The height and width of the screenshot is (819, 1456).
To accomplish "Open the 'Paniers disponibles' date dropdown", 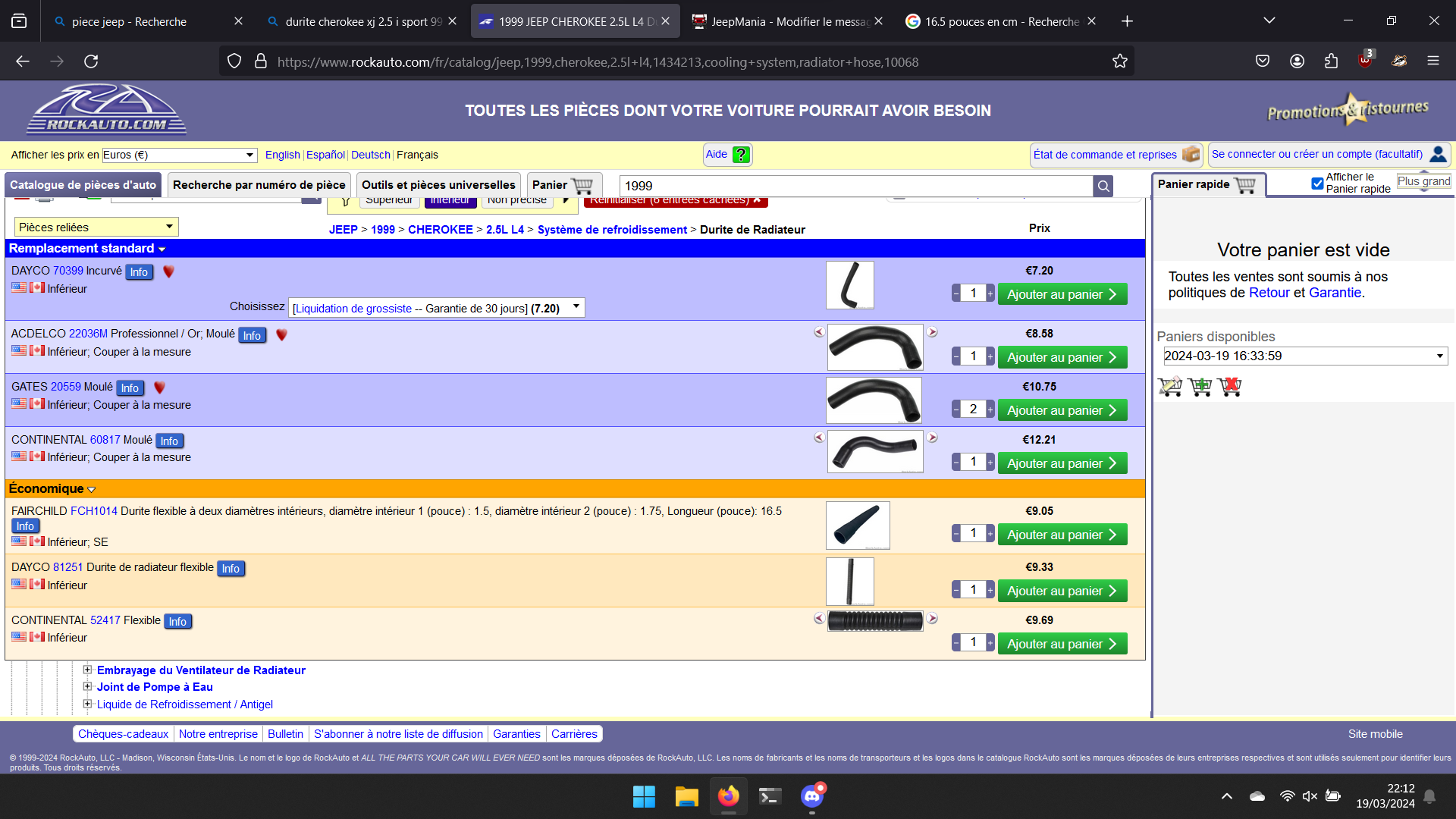I will tap(1306, 356).
